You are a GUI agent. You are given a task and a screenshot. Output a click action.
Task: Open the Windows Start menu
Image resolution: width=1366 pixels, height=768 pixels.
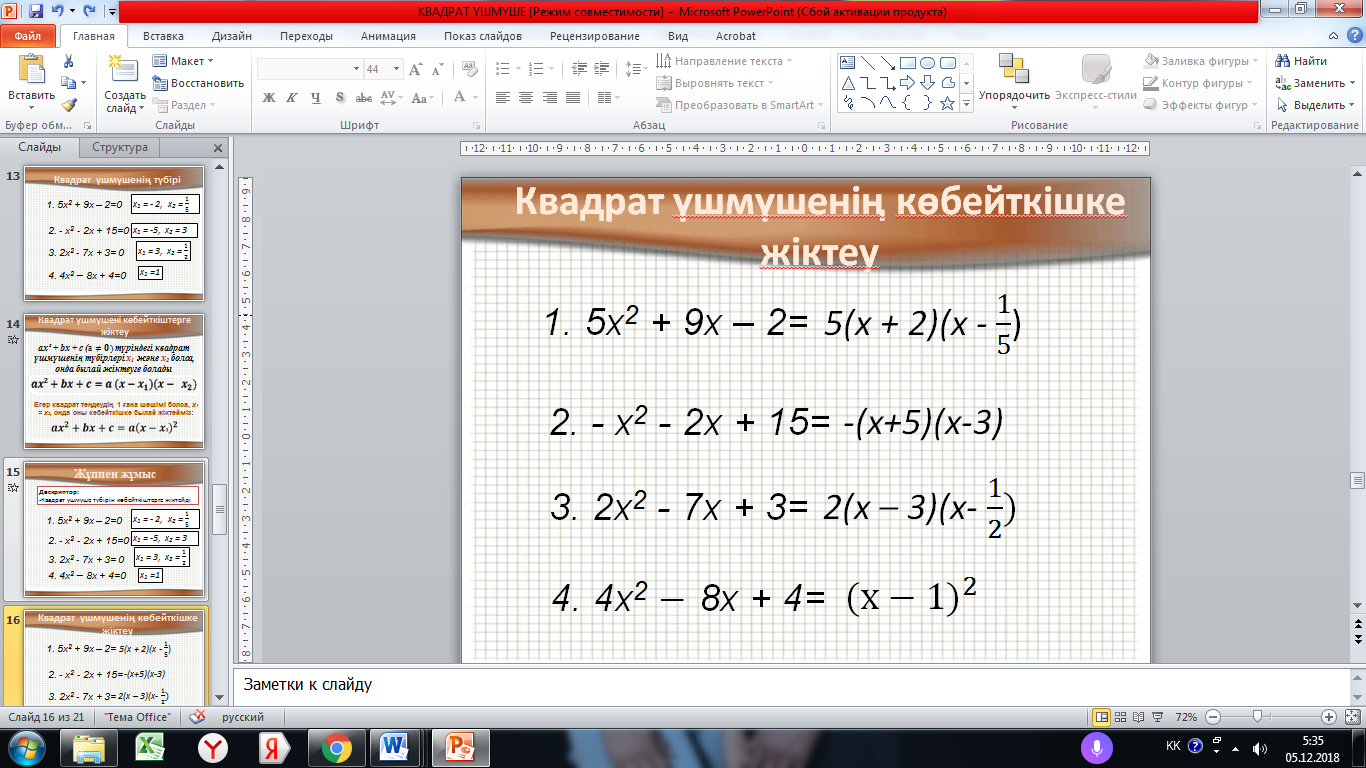pos(25,747)
